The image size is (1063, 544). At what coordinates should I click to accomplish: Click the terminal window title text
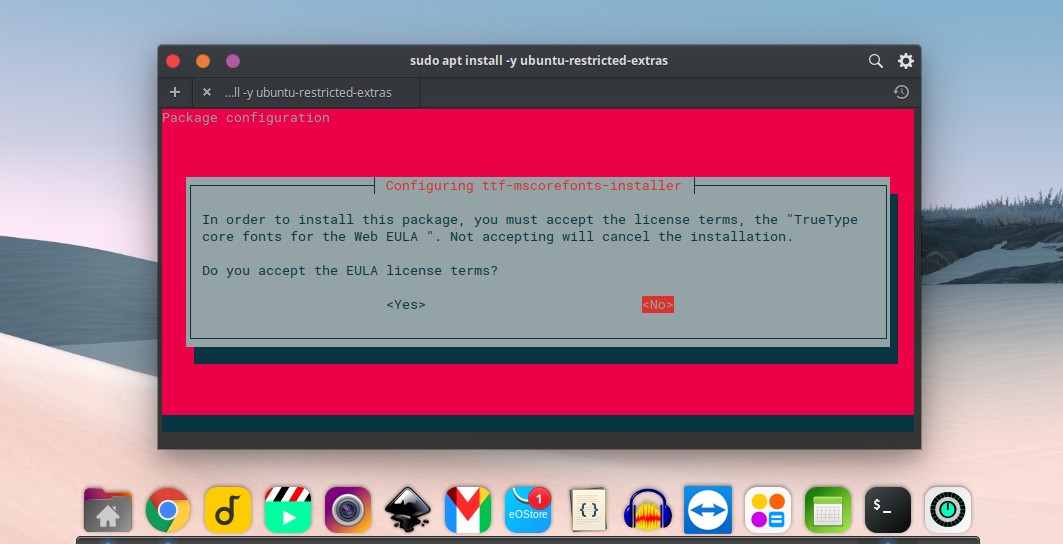pos(539,60)
